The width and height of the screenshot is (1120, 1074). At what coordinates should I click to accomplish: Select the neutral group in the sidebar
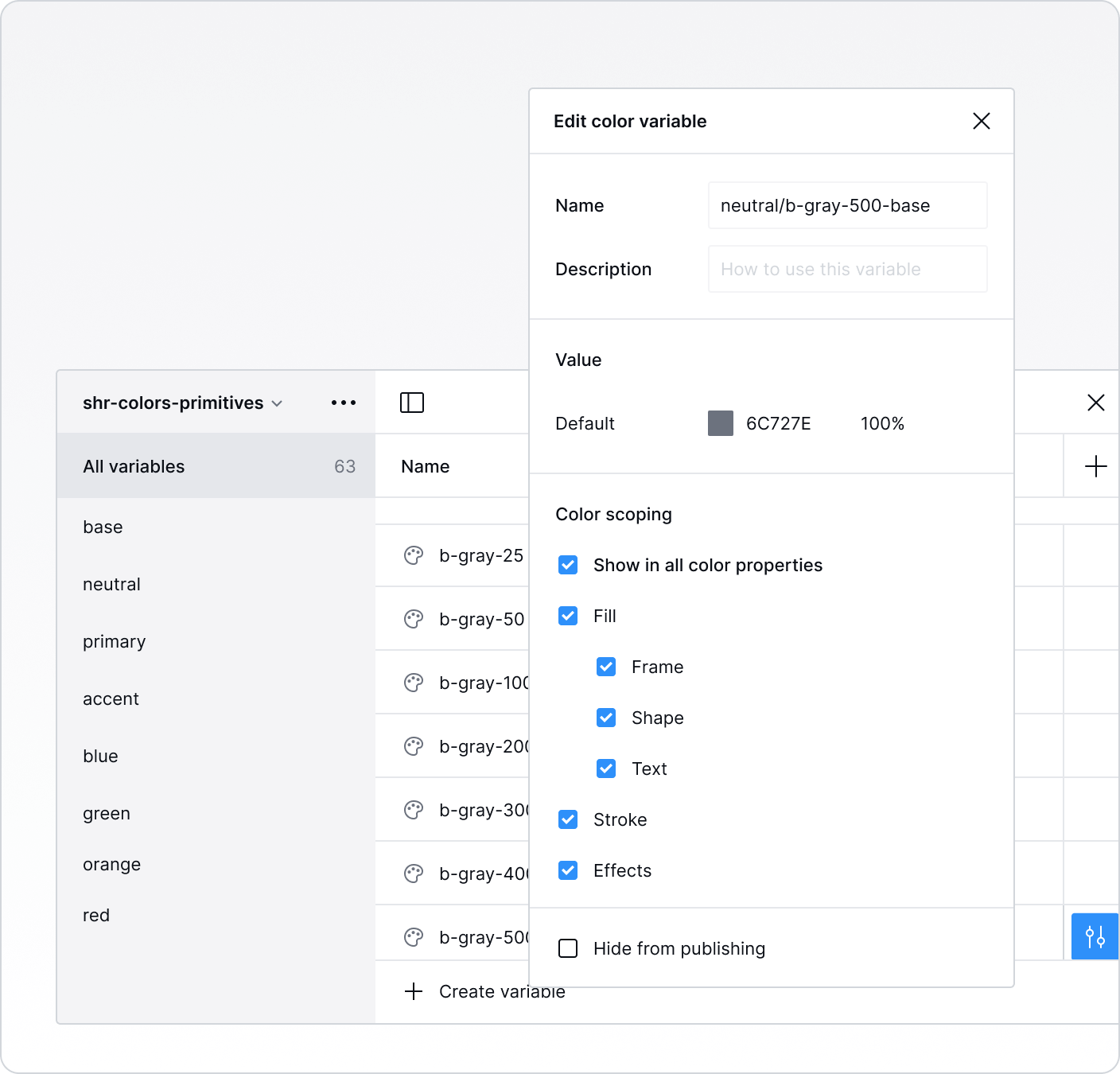[x=111, y=584]
